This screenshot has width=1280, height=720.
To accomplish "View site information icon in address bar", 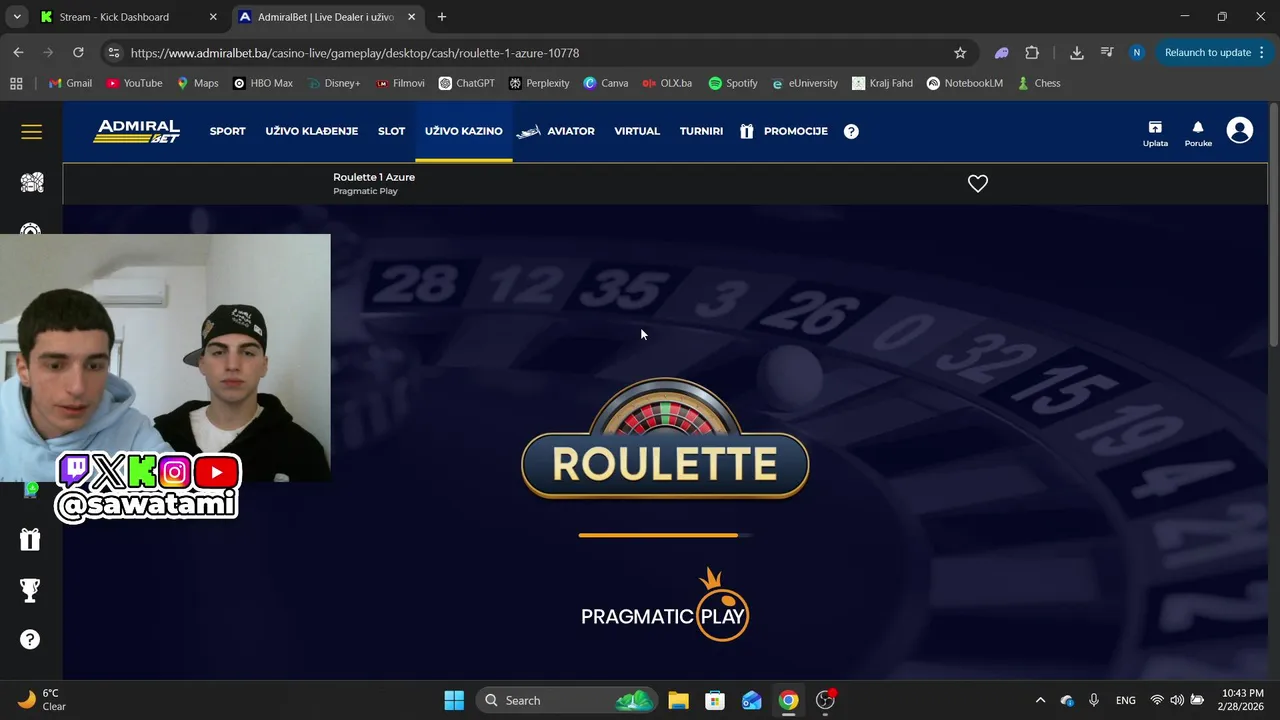I will tap(114, 53).
